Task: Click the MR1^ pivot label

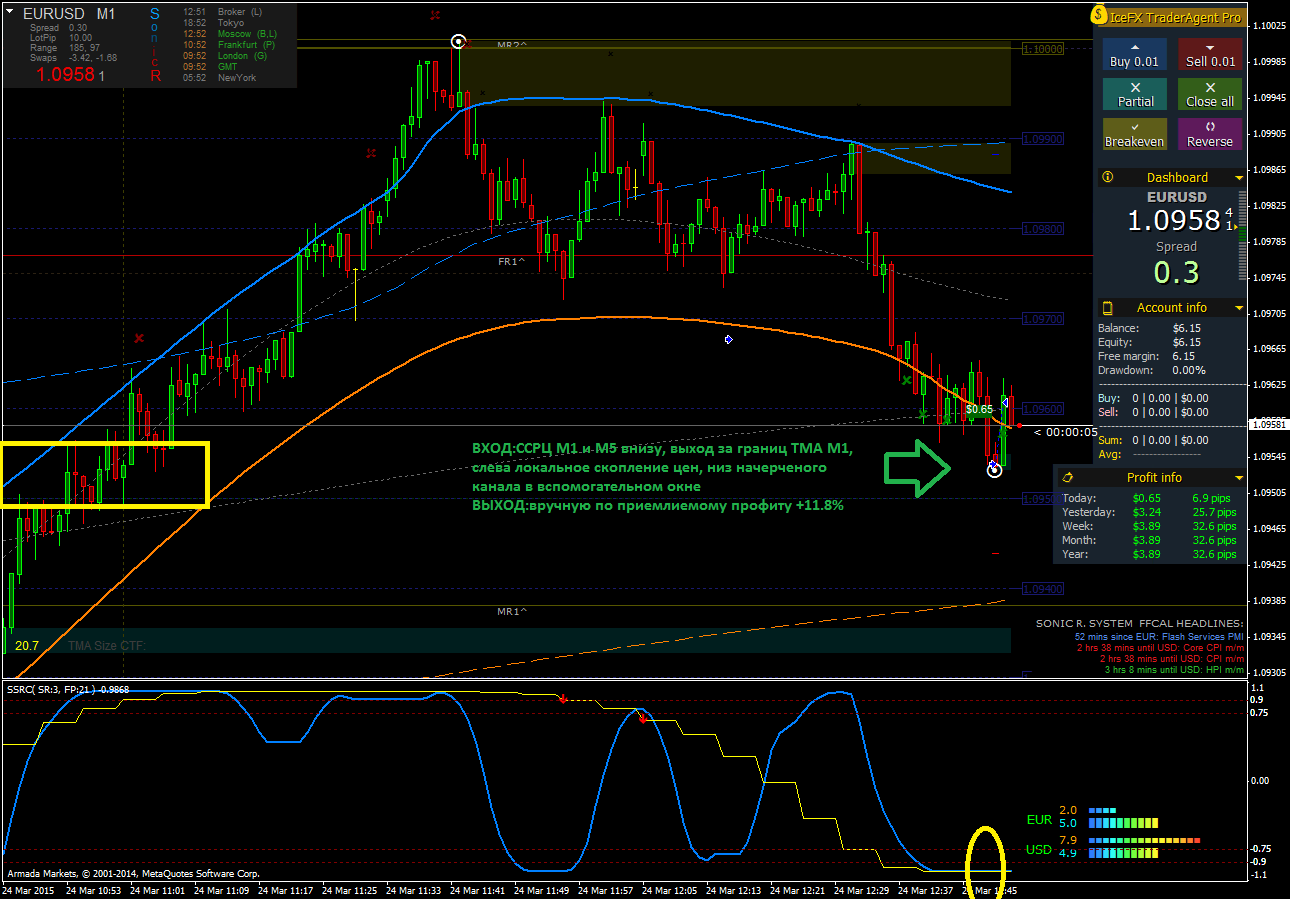Action: [512, 611]
